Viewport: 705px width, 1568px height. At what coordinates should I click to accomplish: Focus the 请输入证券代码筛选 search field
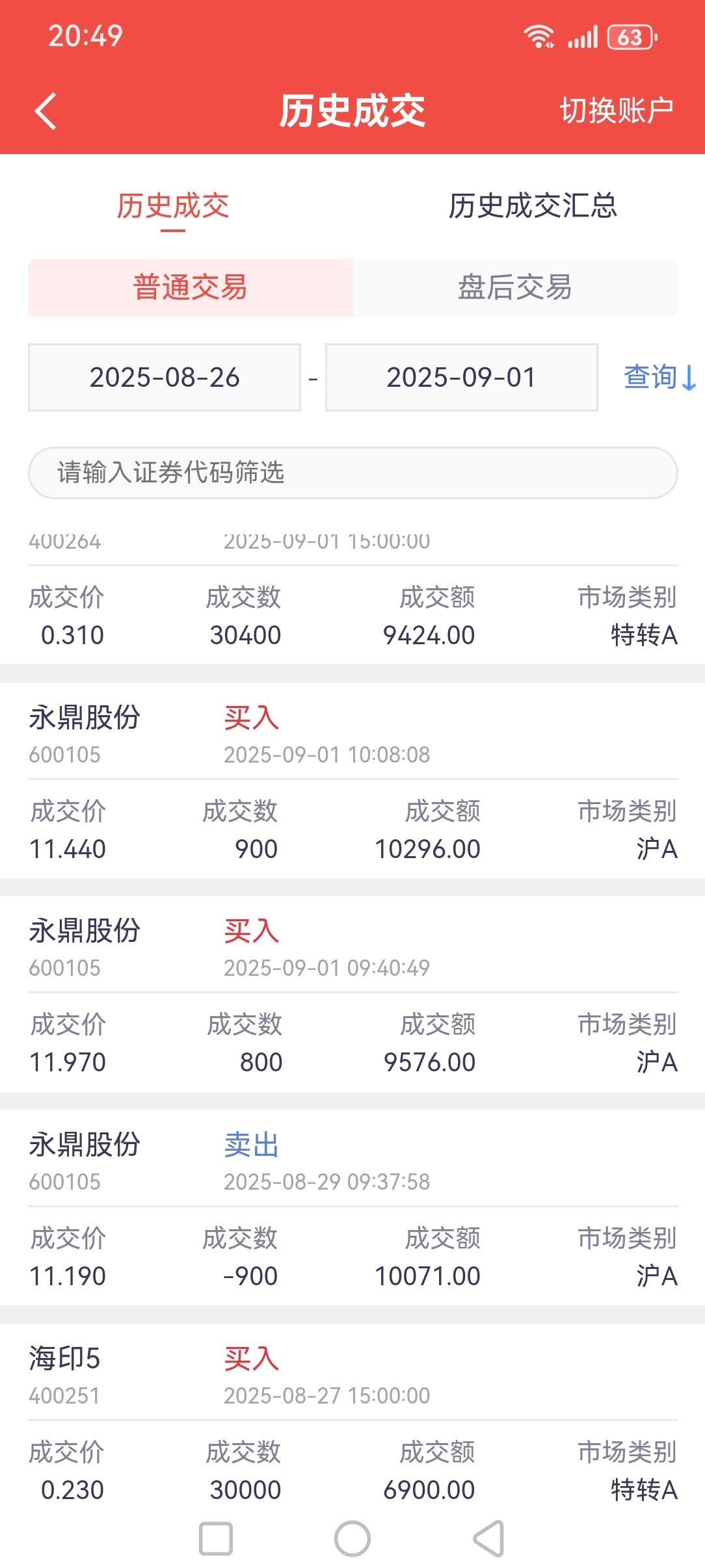click(353, 473)
